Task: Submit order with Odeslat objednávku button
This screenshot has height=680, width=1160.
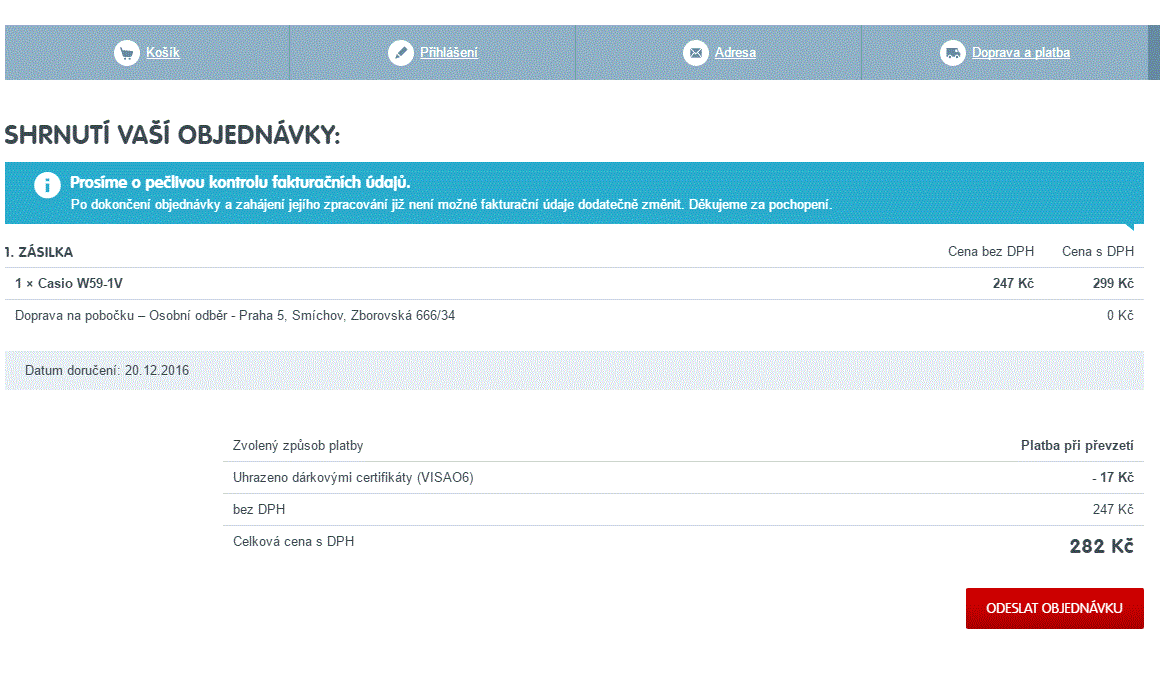Action: click(x=1054, y=608)
